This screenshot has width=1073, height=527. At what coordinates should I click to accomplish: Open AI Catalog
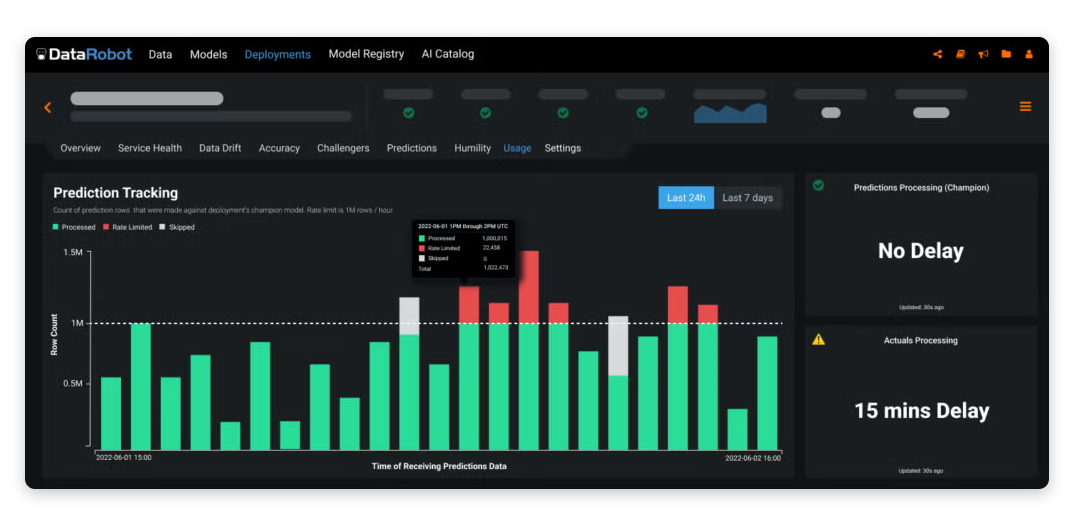pos(448,54)
